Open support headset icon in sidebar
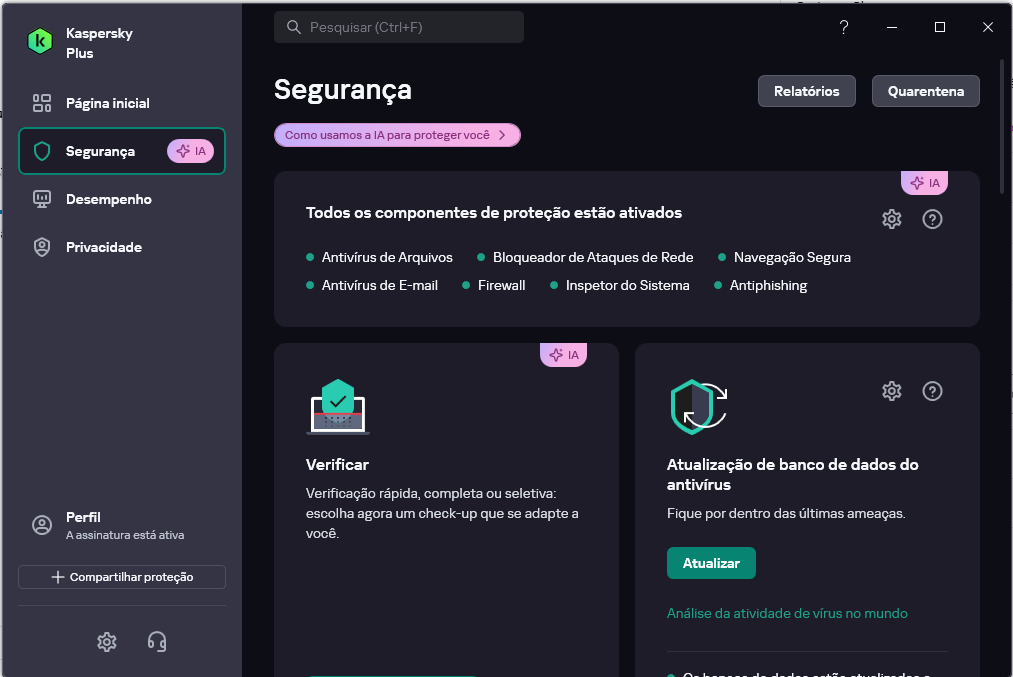This screenshot has height=677, width=1013. coord(157,642)
